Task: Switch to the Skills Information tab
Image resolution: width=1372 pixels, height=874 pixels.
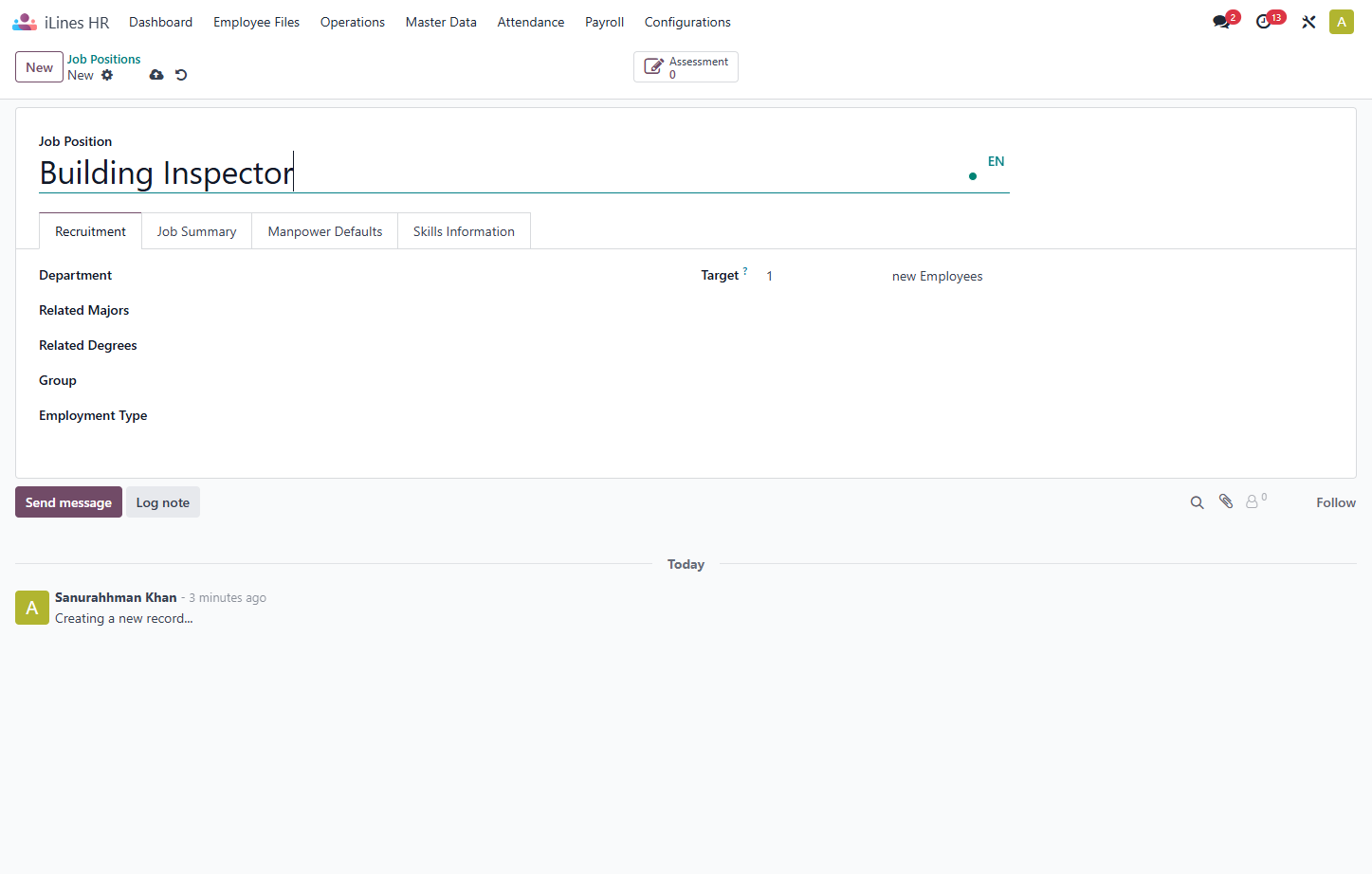Action: (464, 231)
